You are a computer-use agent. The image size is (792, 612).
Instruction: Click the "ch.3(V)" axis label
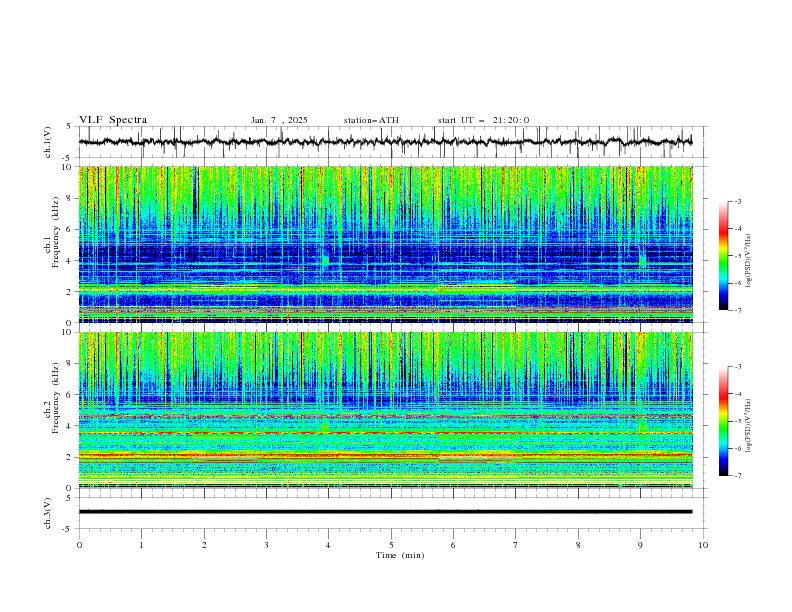tap(48, 513)
